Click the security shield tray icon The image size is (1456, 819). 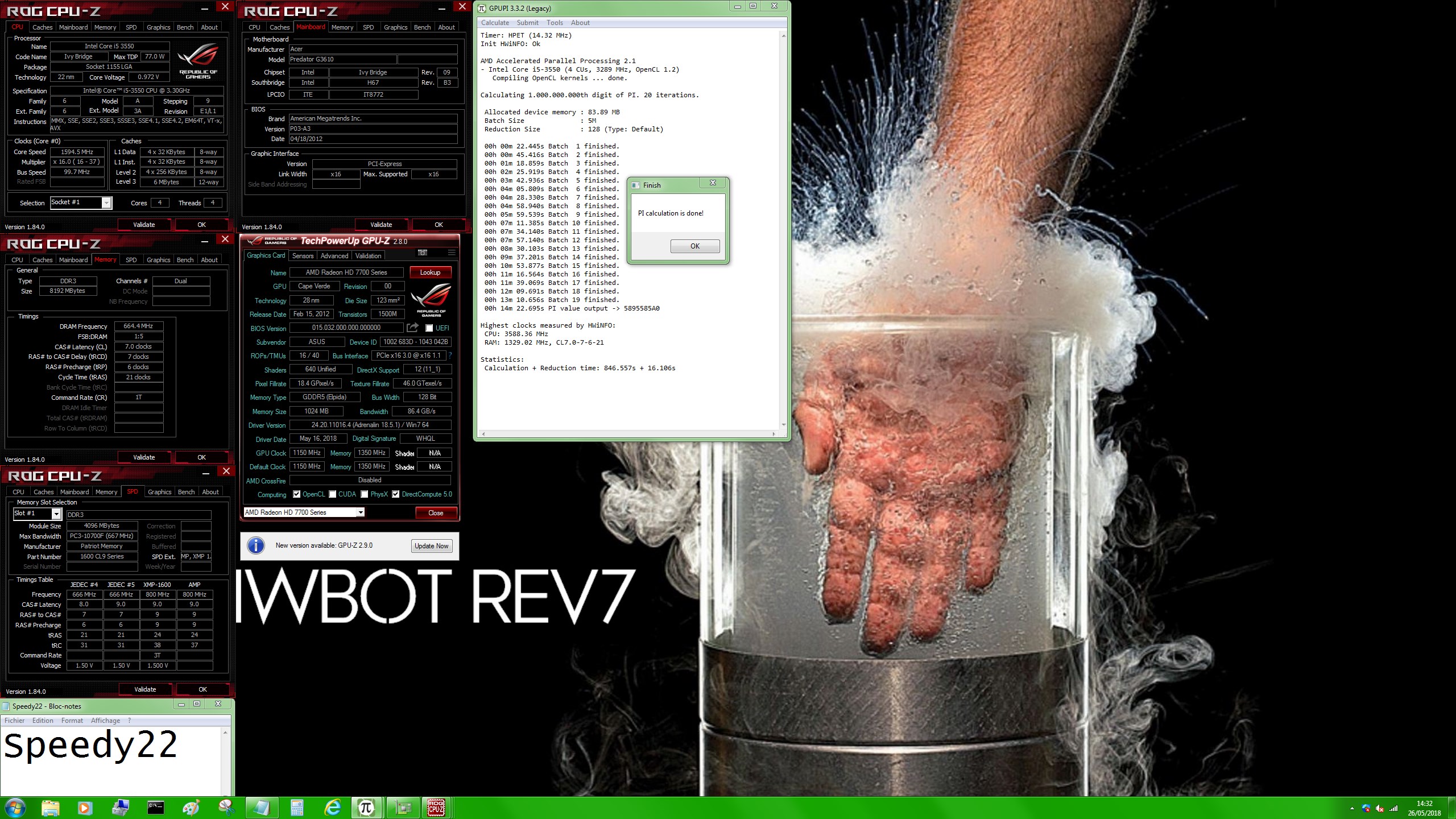point(1366,808)
